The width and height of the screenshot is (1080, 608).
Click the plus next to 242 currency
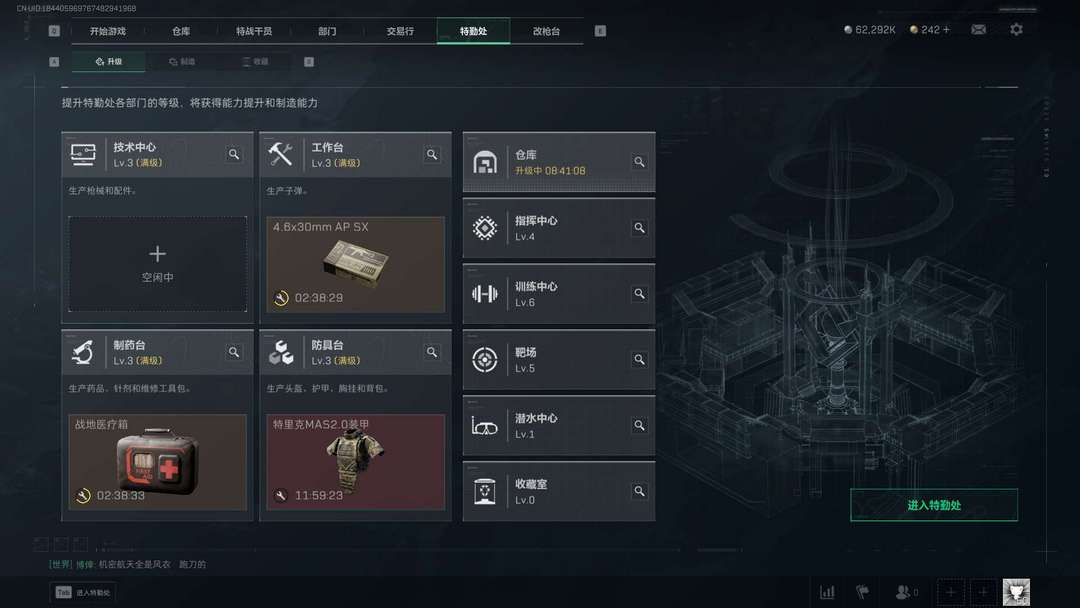click(946, 30)
